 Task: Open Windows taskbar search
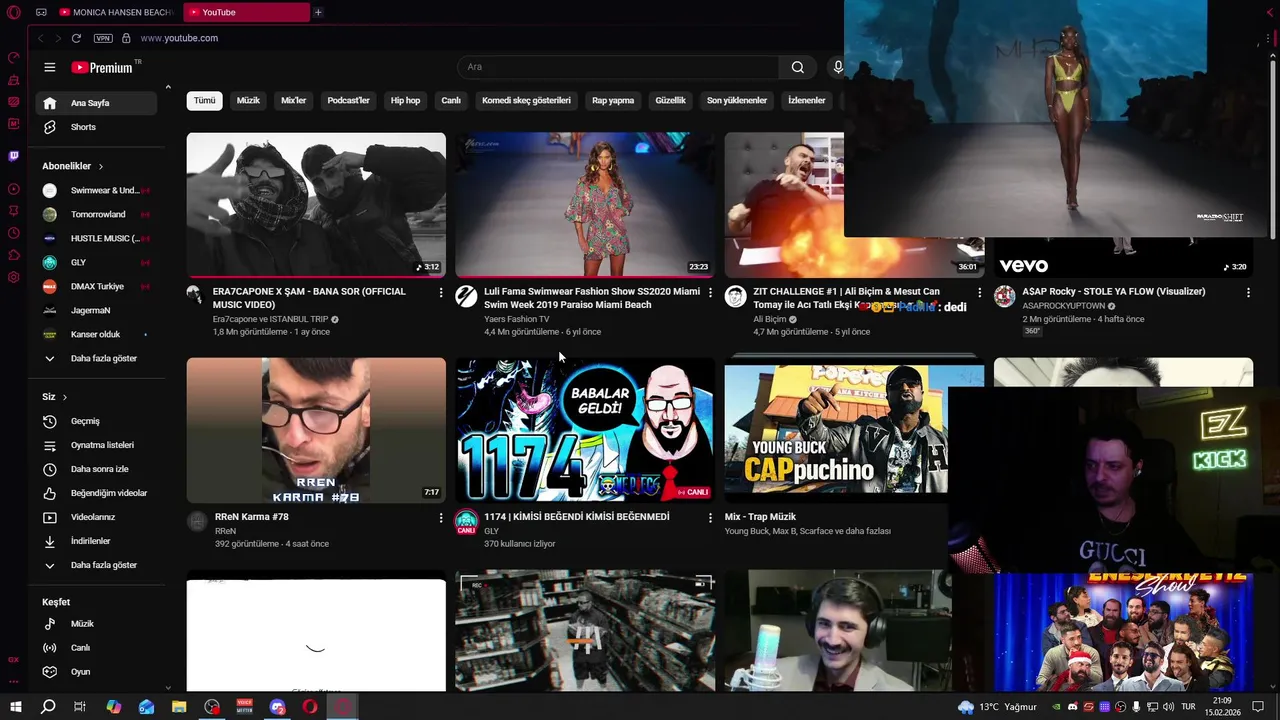(48, 707)
